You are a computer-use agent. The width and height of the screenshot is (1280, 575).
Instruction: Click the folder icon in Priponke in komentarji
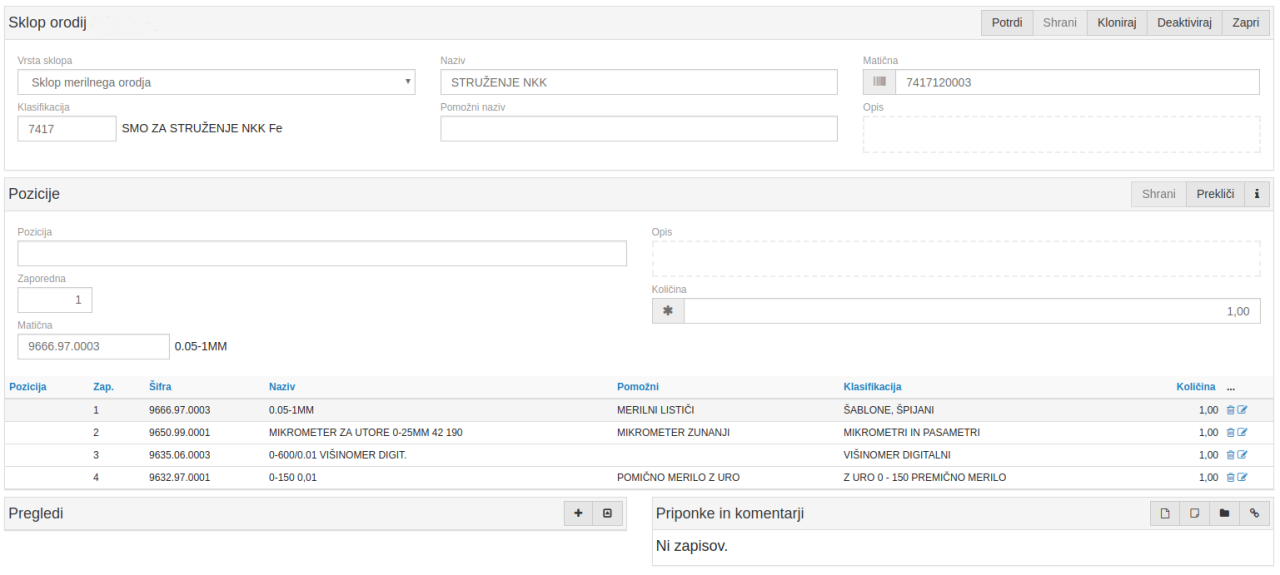pyautogui.click(x=1224, y=514)
